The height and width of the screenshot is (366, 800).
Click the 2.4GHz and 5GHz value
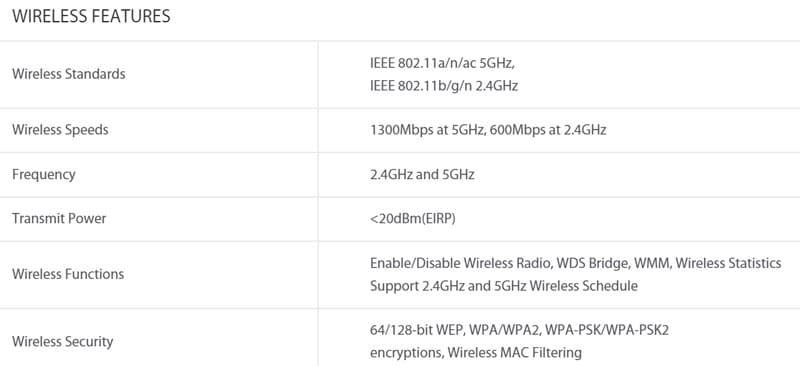(422, 175)
